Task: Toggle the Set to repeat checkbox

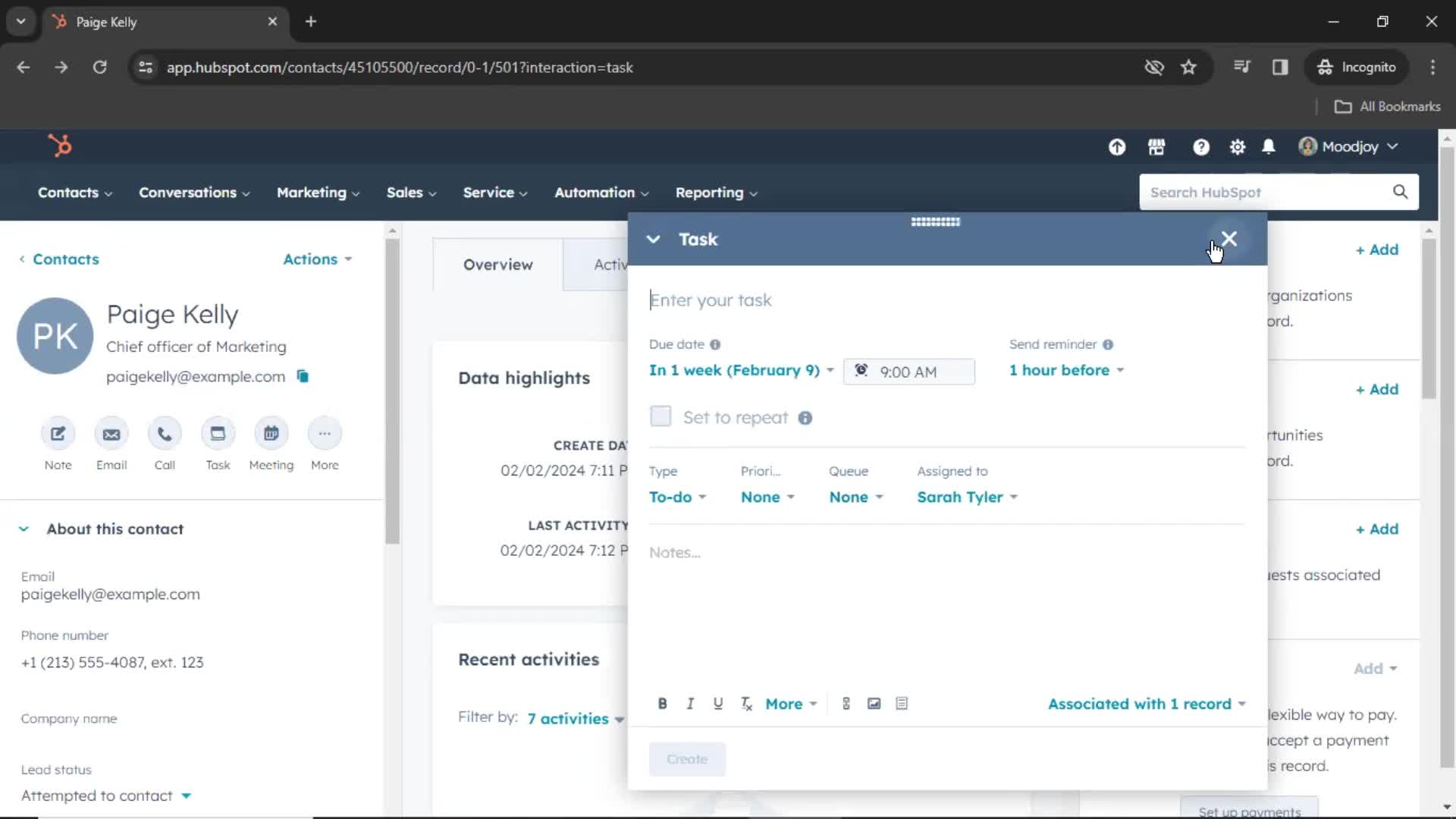Action: pos(660,416)
